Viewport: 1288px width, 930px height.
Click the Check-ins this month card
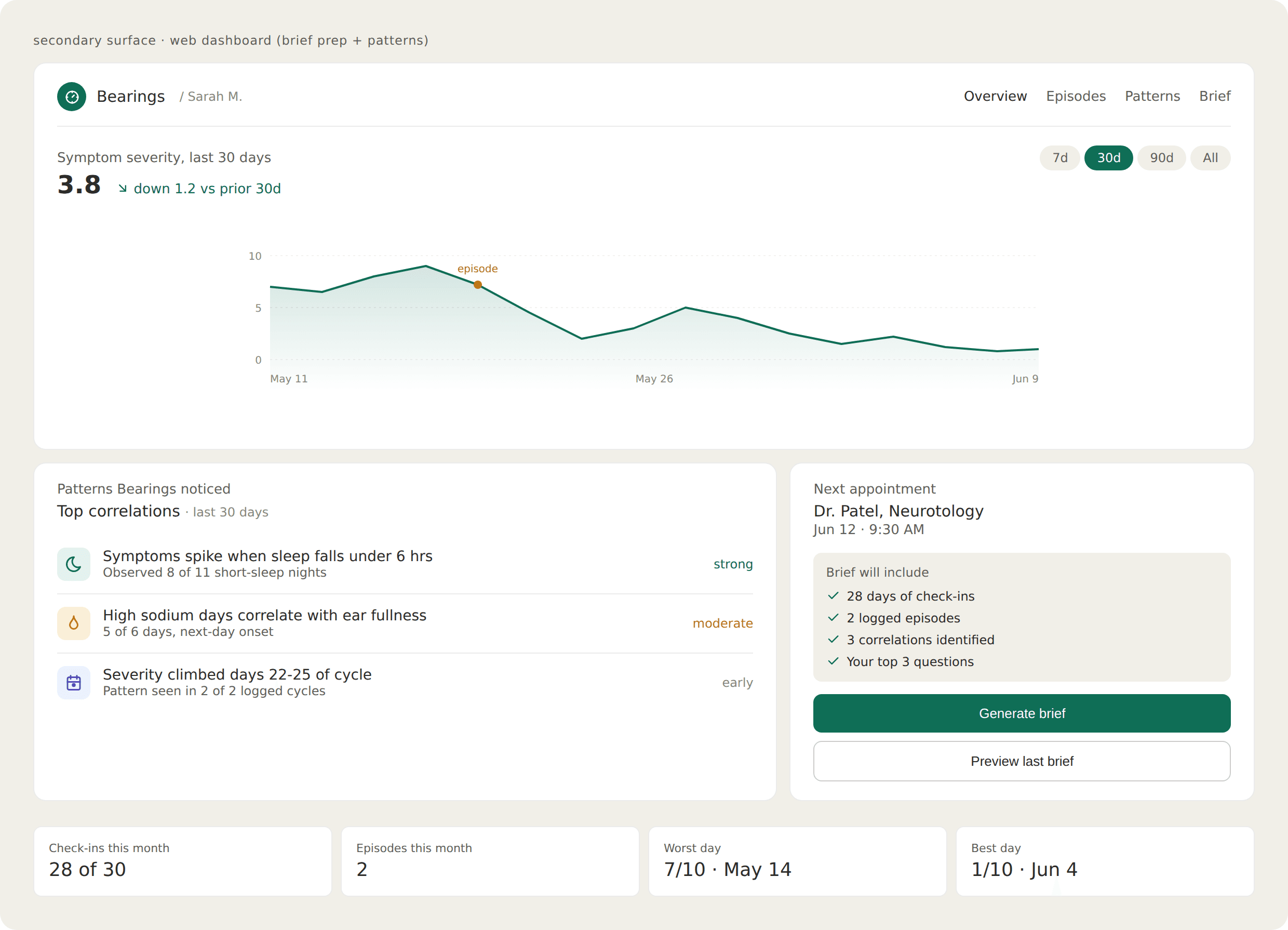183,861
